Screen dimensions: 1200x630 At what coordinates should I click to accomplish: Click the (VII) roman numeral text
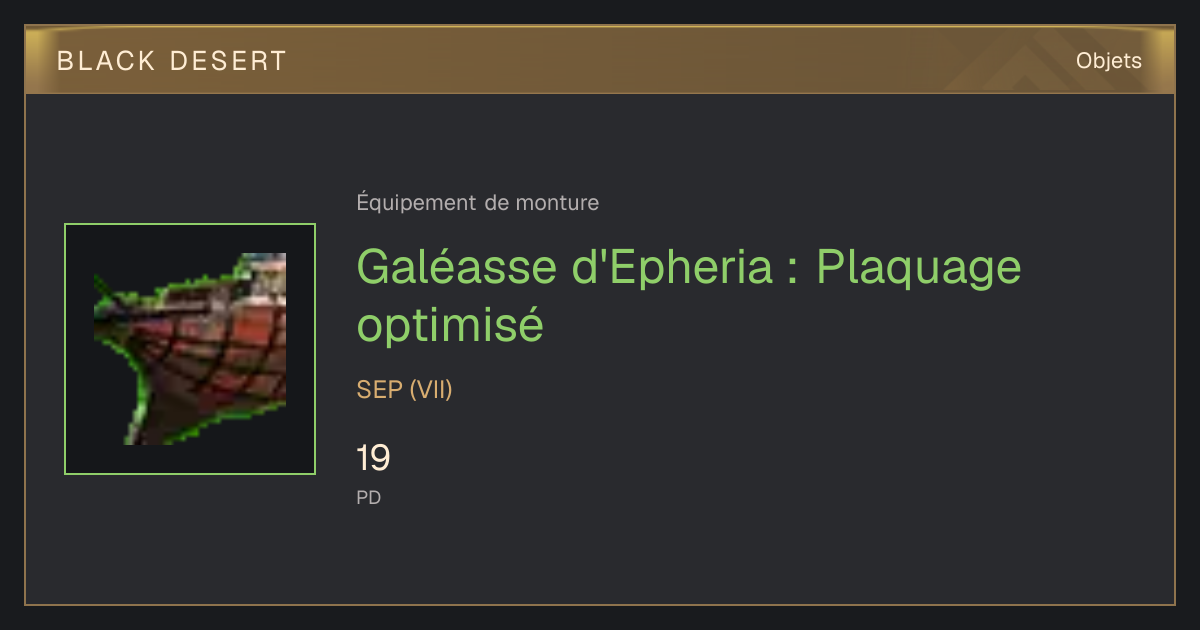431,390
